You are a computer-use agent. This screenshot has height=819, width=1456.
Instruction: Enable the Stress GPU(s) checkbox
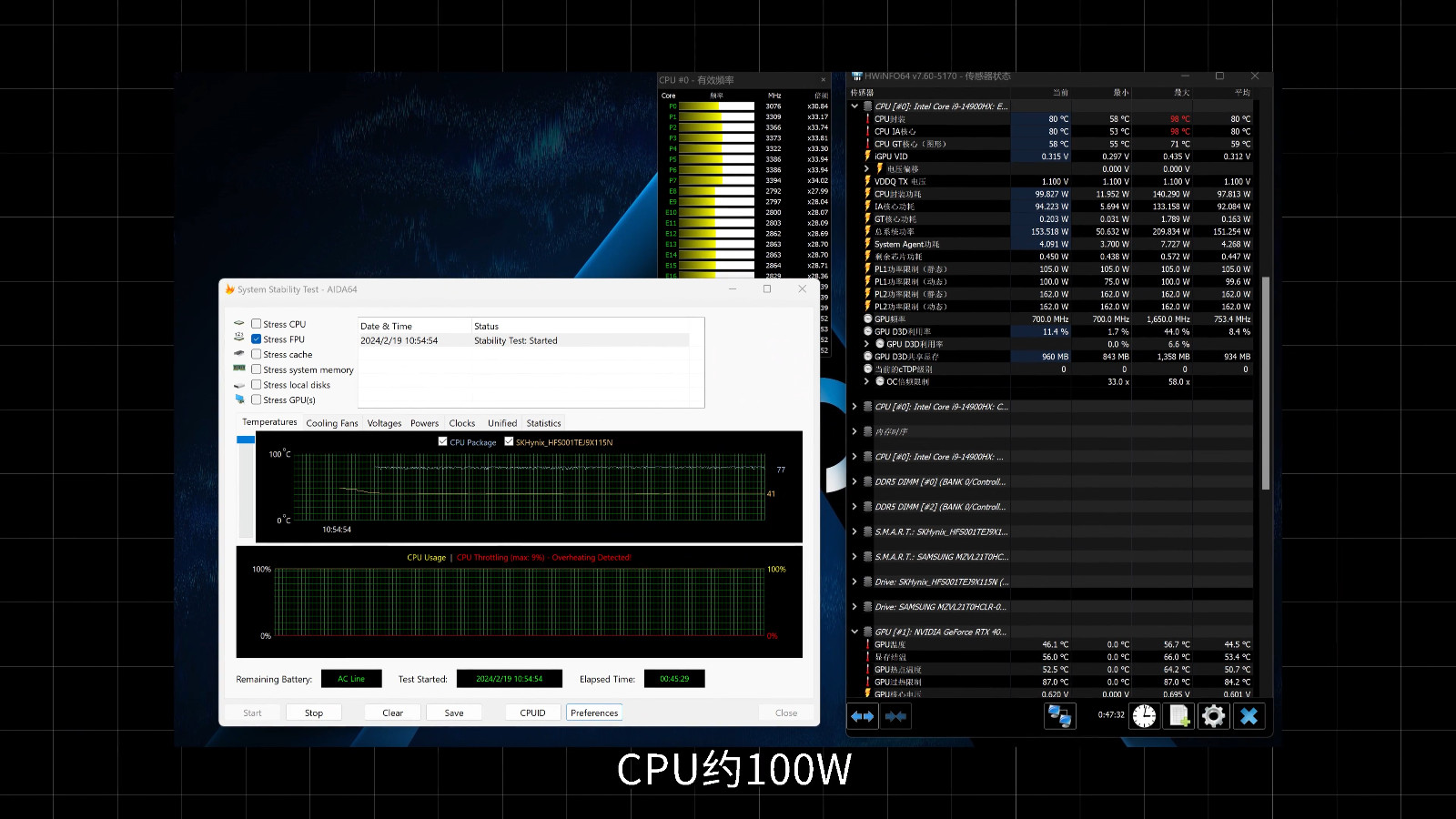pos(257,399)
